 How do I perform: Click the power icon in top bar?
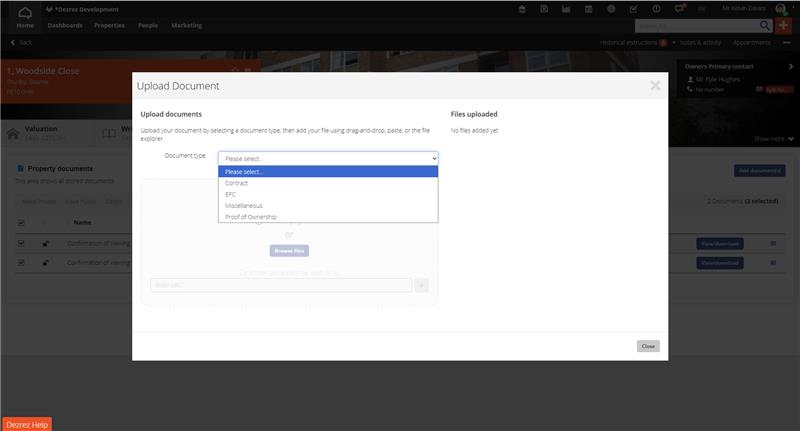click(x=656, y=9)
